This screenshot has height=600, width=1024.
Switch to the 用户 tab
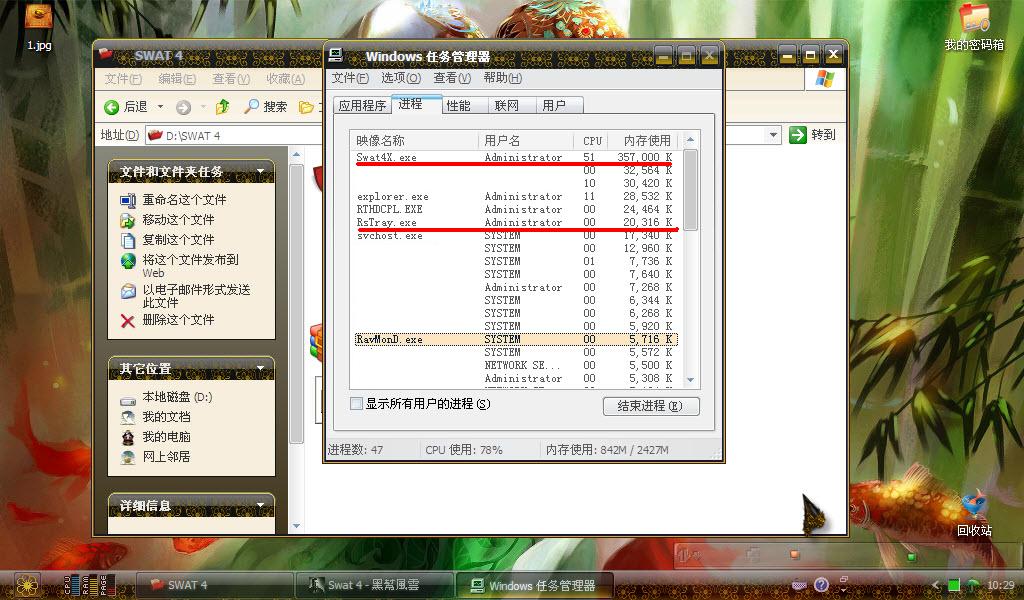[559, 105]
